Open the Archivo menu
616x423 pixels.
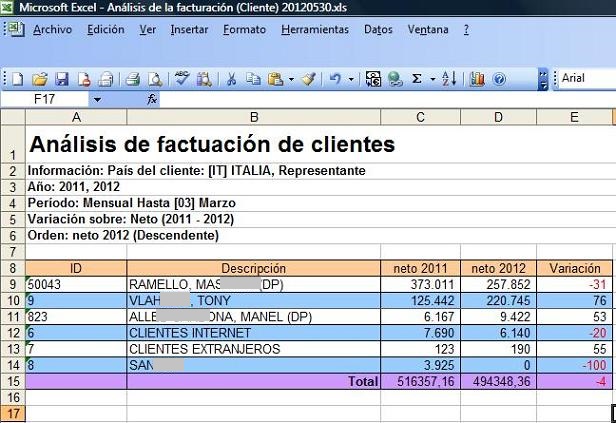(52, 30)
